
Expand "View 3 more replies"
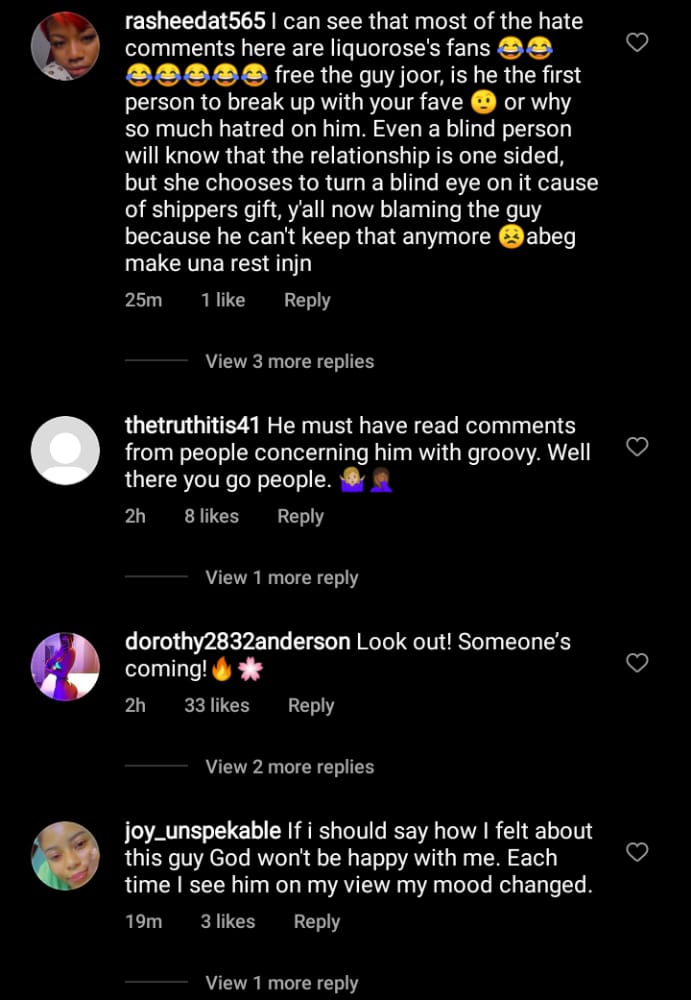click(x=289, y=362)
